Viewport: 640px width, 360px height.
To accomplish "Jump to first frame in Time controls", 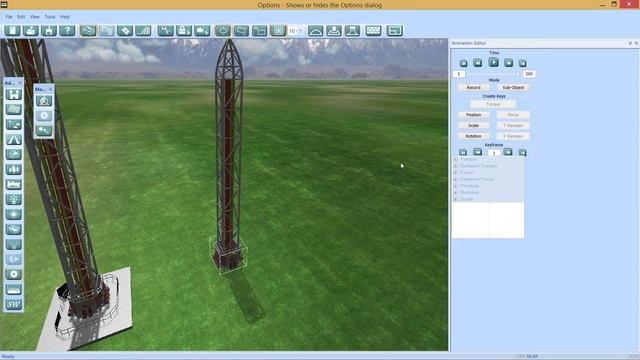I will [463, 63].
